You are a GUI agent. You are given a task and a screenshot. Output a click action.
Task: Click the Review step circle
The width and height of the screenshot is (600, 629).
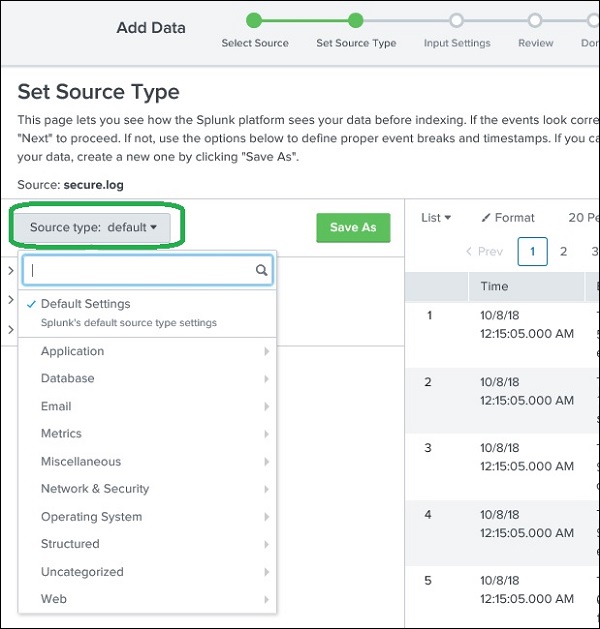(535, 20)
